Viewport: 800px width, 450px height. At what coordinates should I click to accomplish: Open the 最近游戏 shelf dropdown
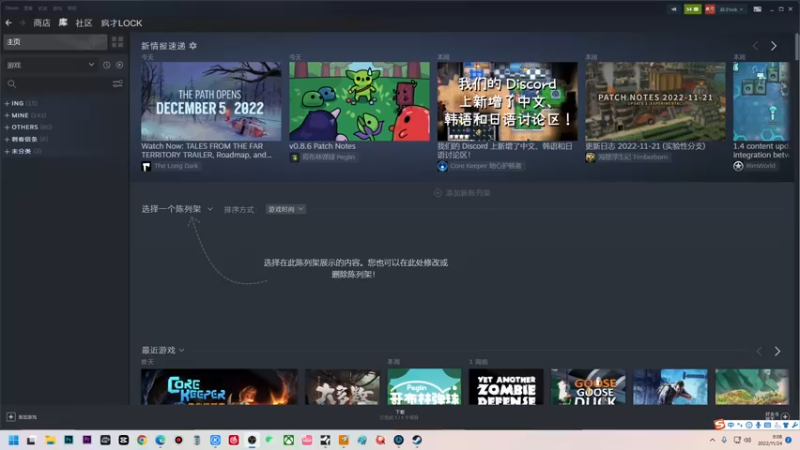163,351
